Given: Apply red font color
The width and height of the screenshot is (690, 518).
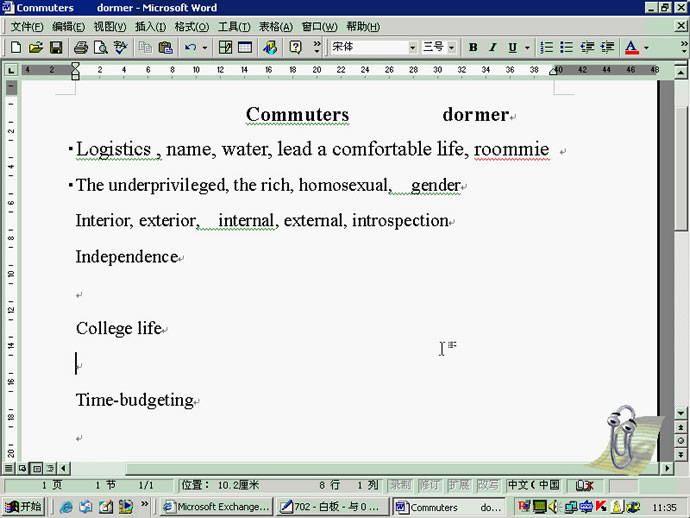Looking at the screenshot, I should [x=631, y=47].
